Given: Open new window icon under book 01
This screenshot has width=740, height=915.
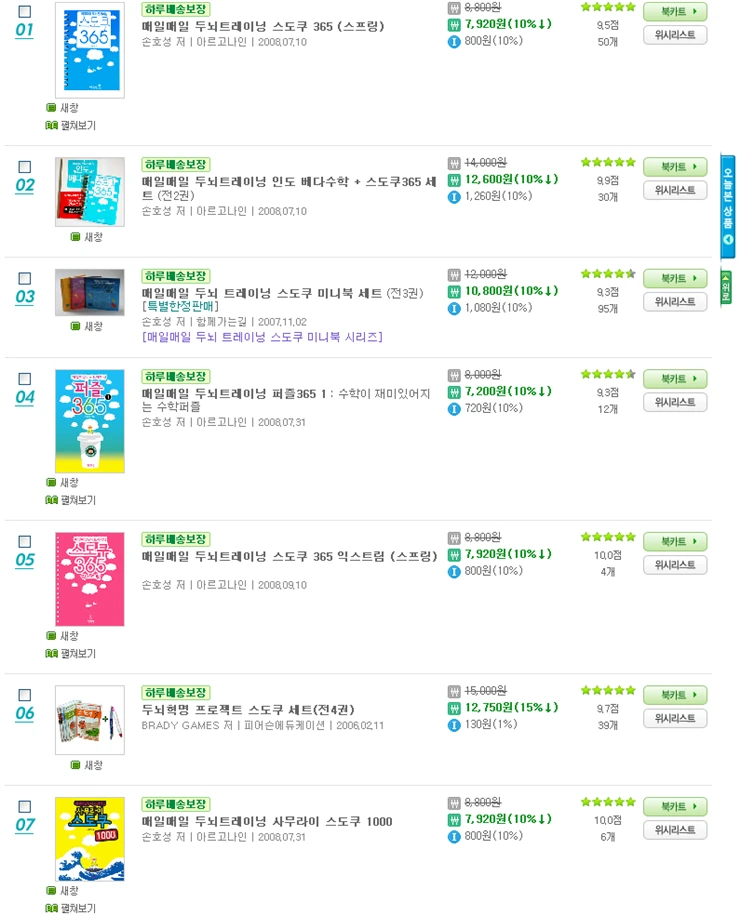Looking at the screenshot, I should 51,108.
